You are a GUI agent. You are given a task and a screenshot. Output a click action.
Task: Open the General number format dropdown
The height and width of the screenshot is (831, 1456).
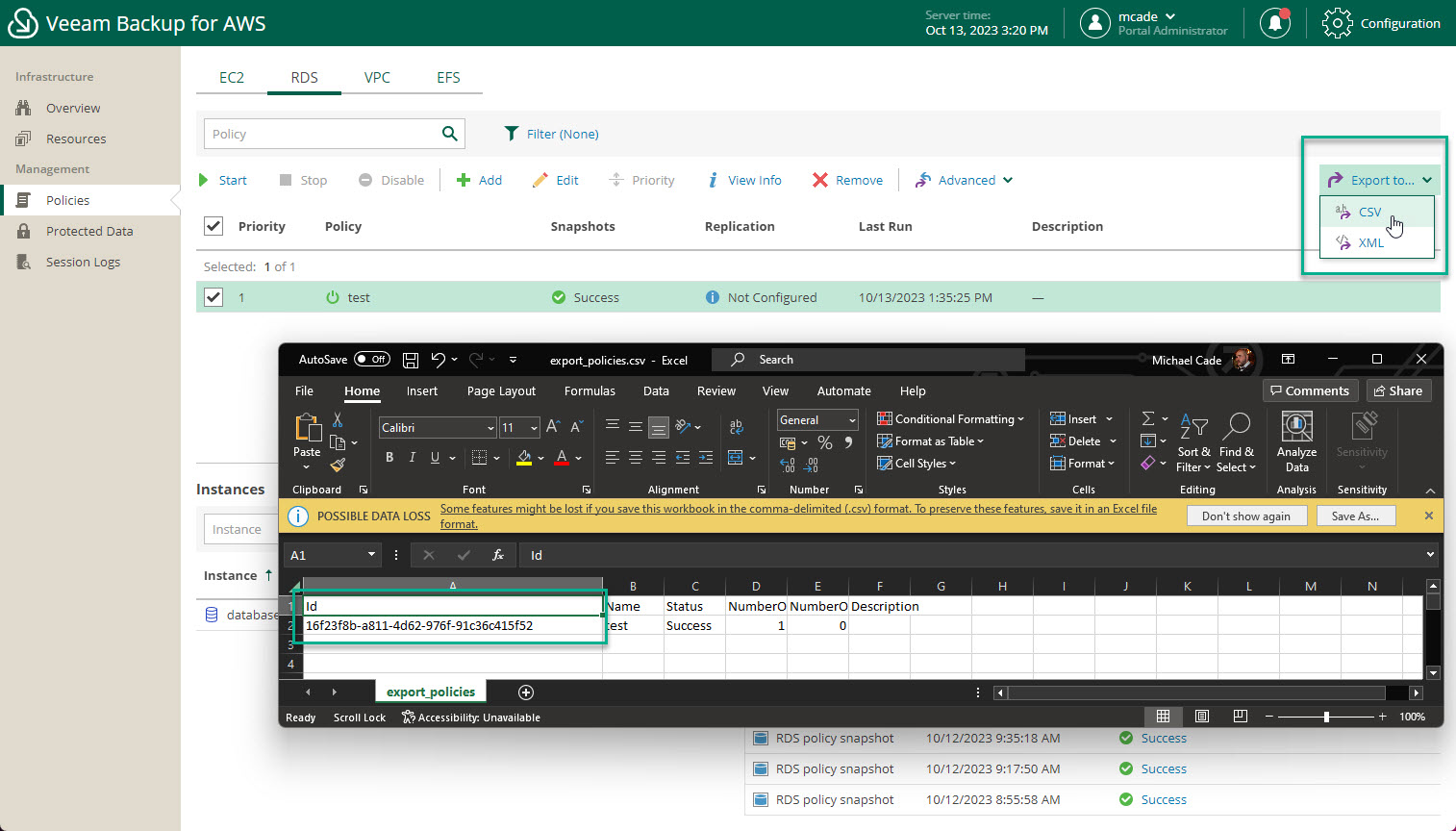852,420
